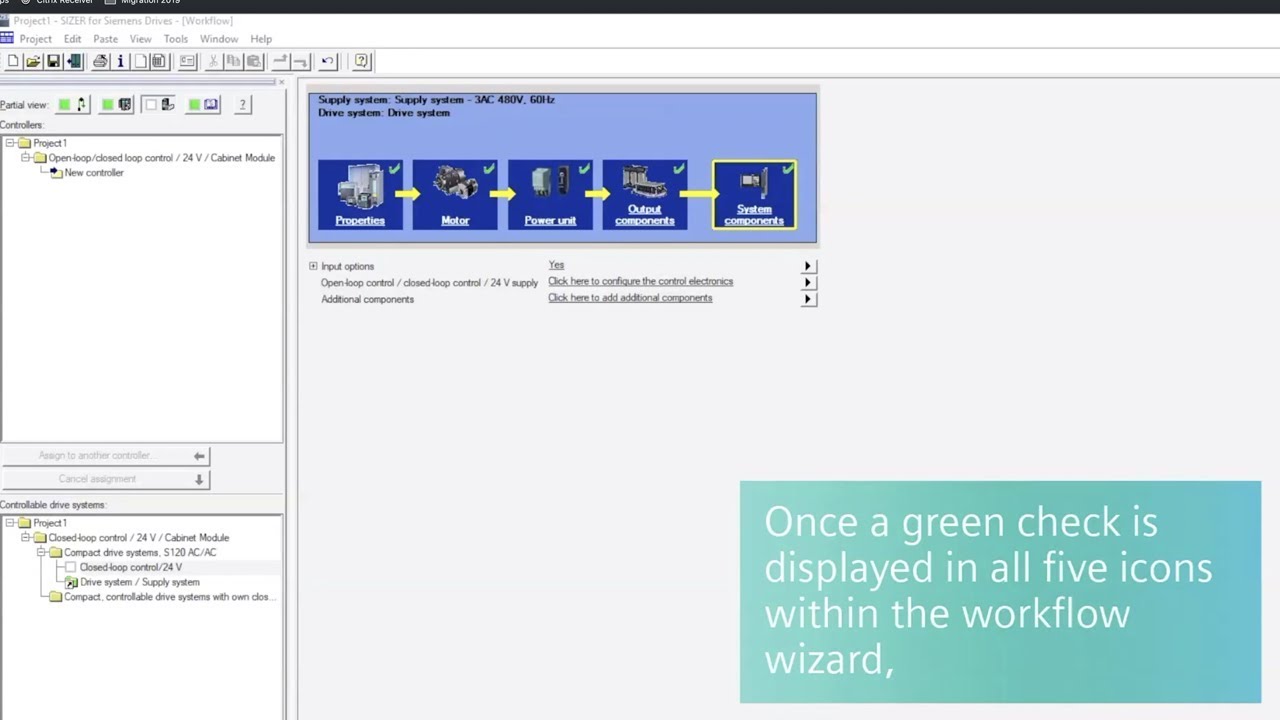
Task: Open context help question mark icon
Action: point(361,61)
